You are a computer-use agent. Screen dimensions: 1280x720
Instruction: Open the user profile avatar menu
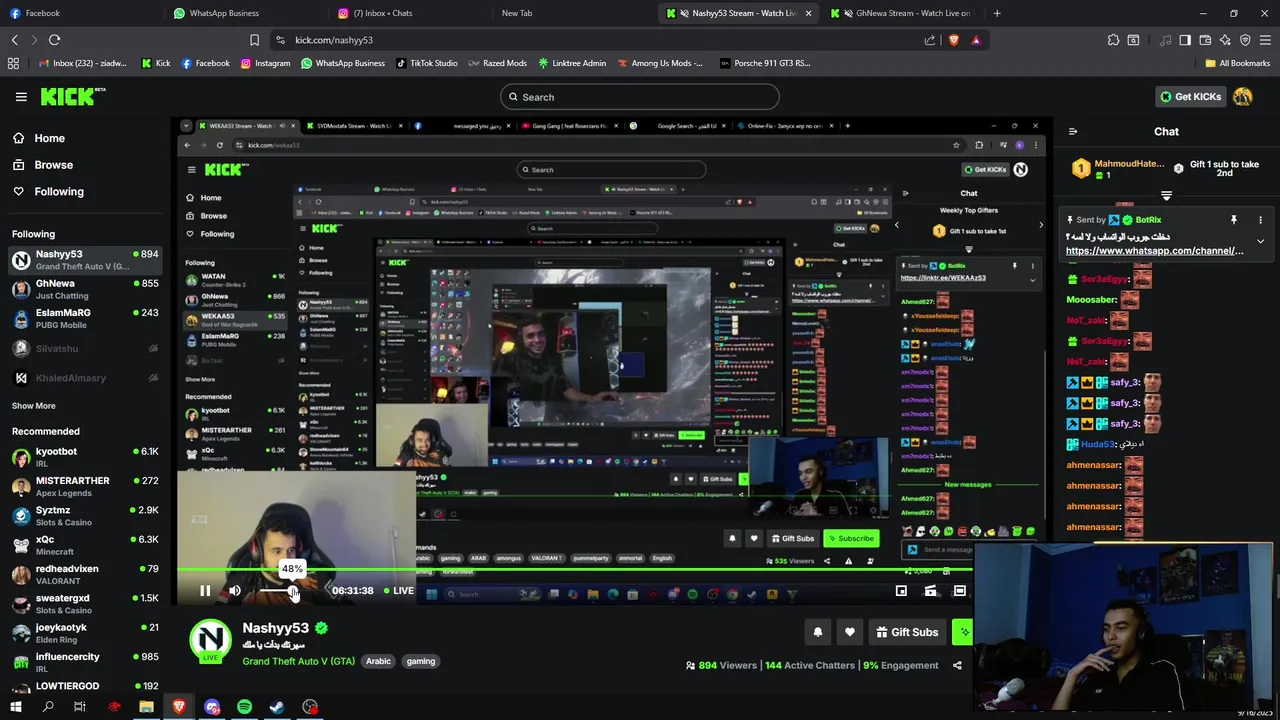click(x=1243, y=97)
